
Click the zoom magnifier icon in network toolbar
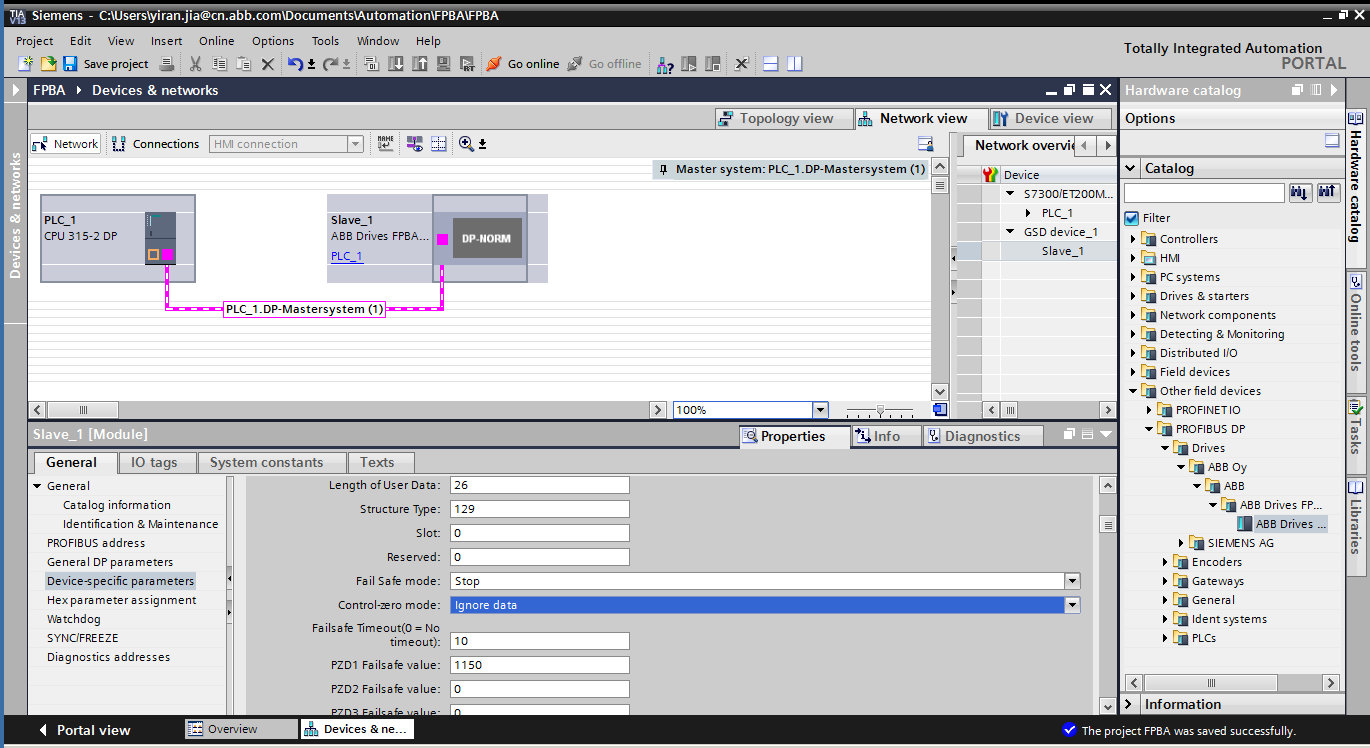[466, 144]
